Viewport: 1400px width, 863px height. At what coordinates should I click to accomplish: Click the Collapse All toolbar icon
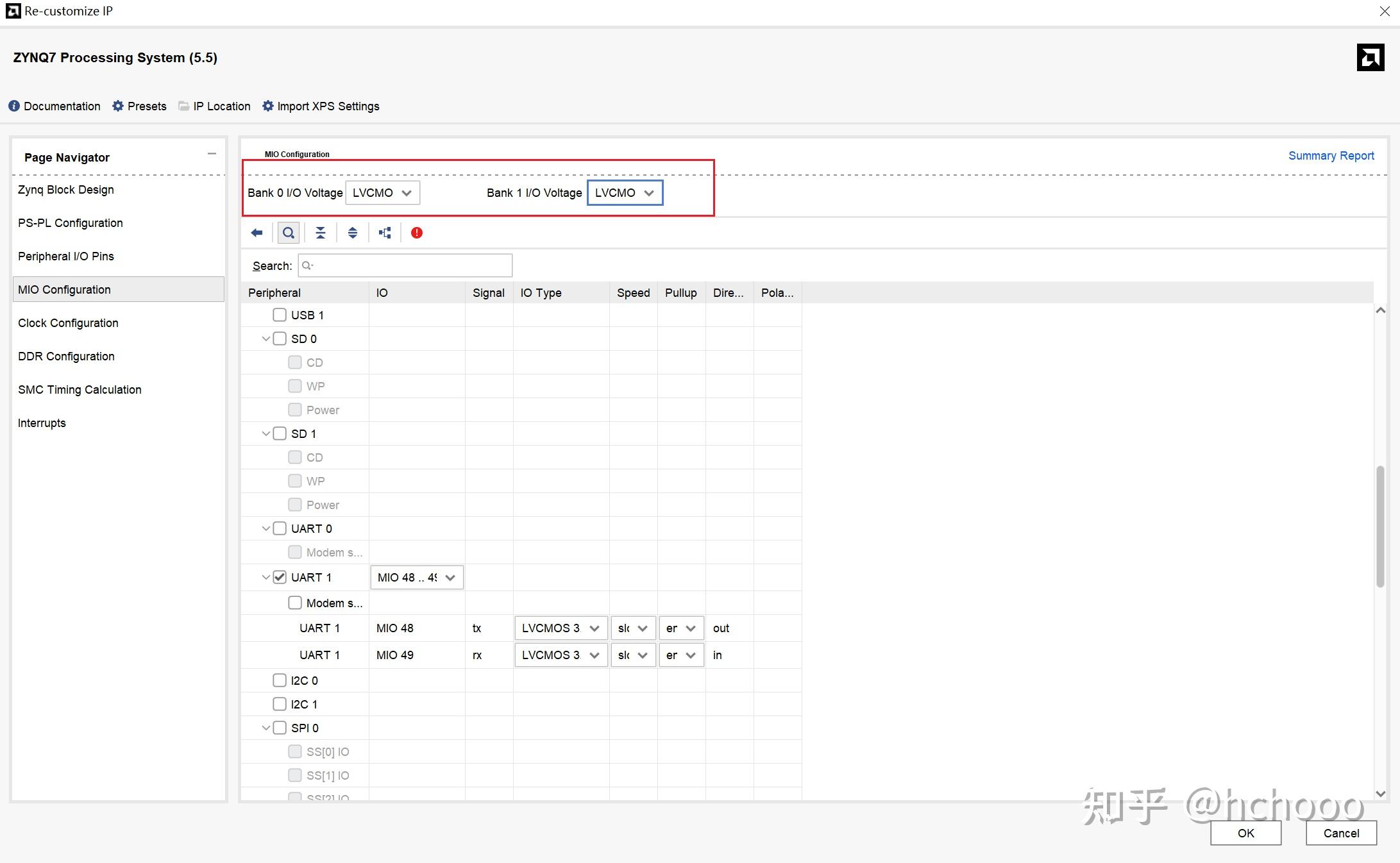click(x=321, y=233)
